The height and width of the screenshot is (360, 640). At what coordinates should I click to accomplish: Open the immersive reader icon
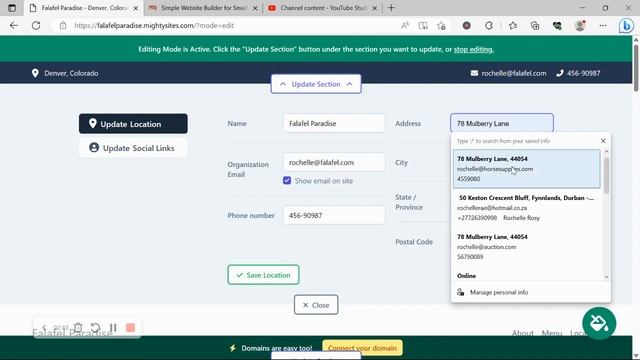423,25
